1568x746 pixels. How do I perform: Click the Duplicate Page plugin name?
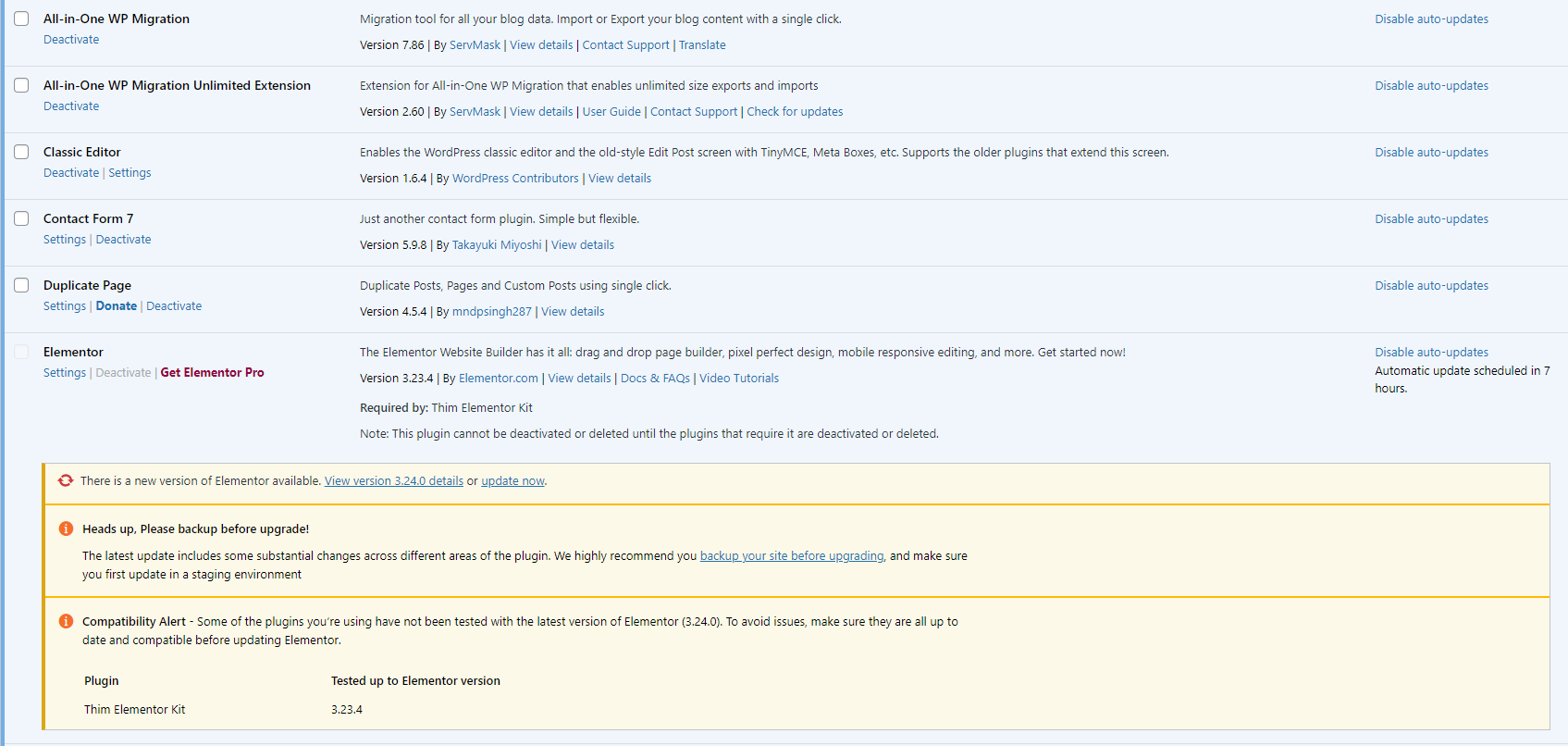[87, 286]
